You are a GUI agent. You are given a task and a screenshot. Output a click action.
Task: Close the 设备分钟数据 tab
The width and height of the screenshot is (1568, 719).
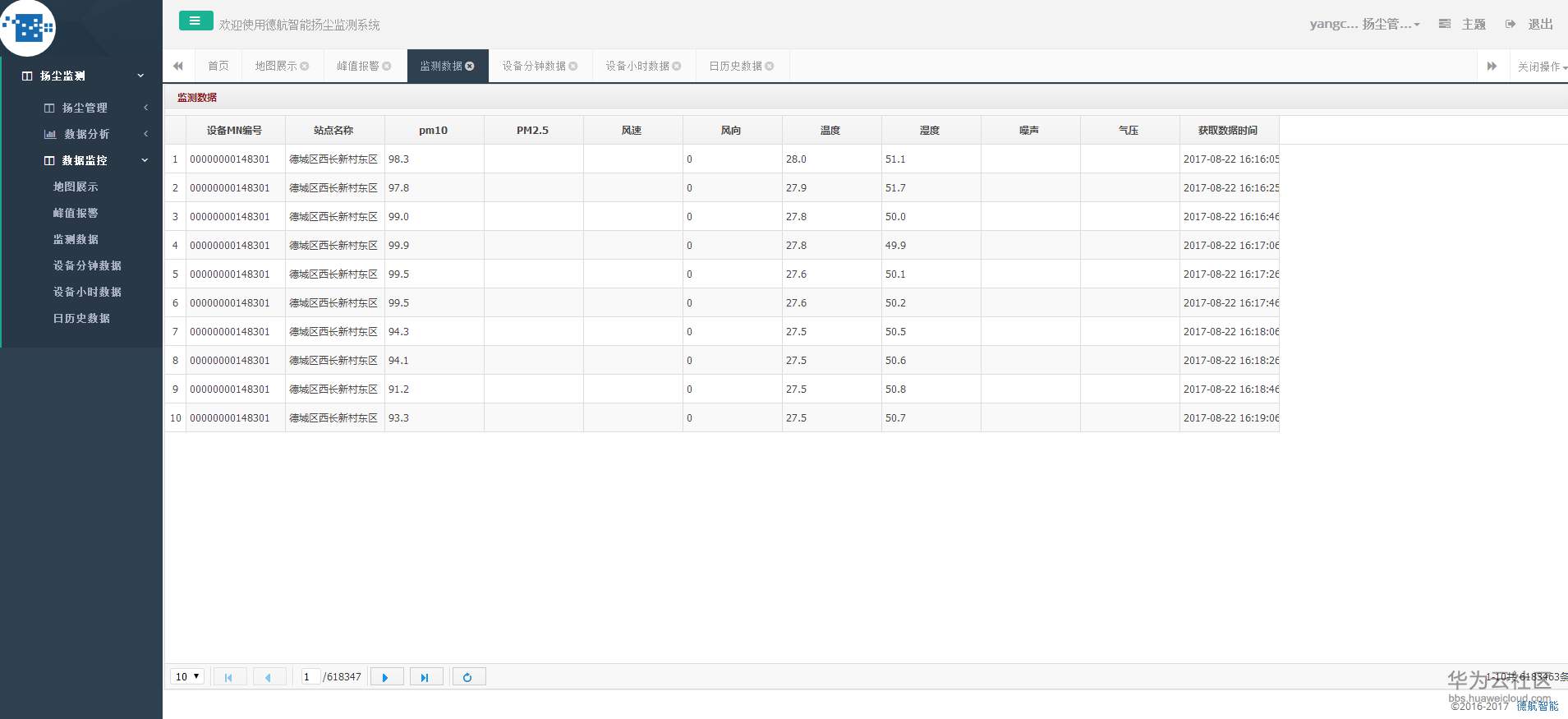[x=573, y=67]
